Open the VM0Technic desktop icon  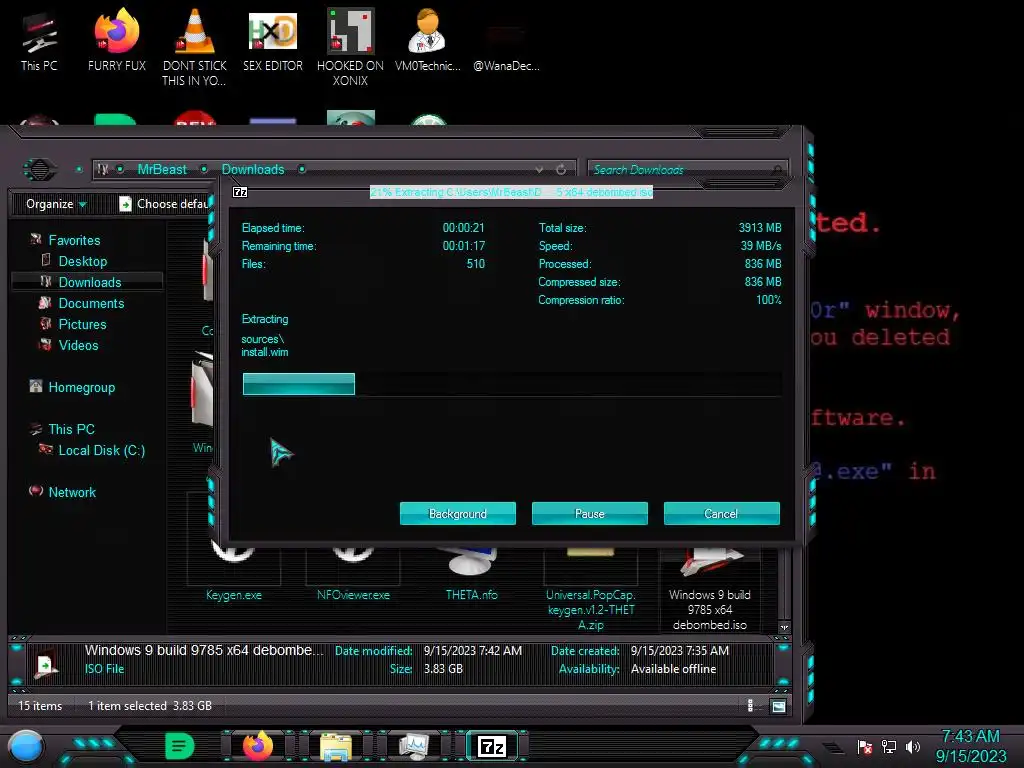[428, 42]
